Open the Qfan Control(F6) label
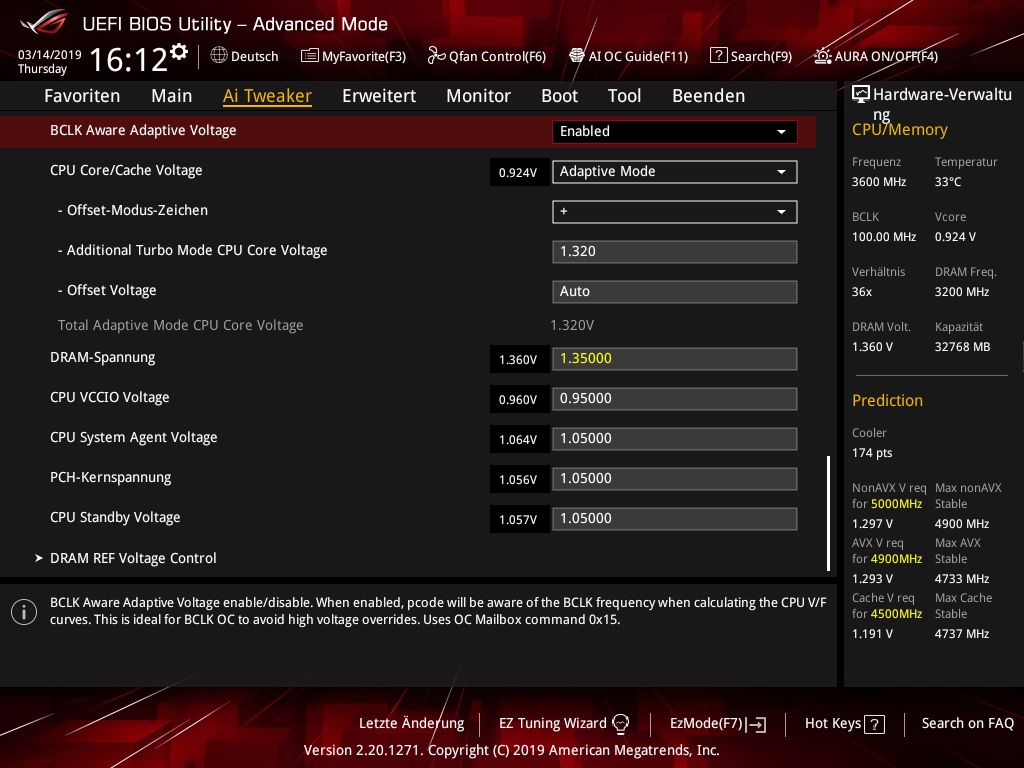This screenshot has height=768, width=1024. pos(497,56)
